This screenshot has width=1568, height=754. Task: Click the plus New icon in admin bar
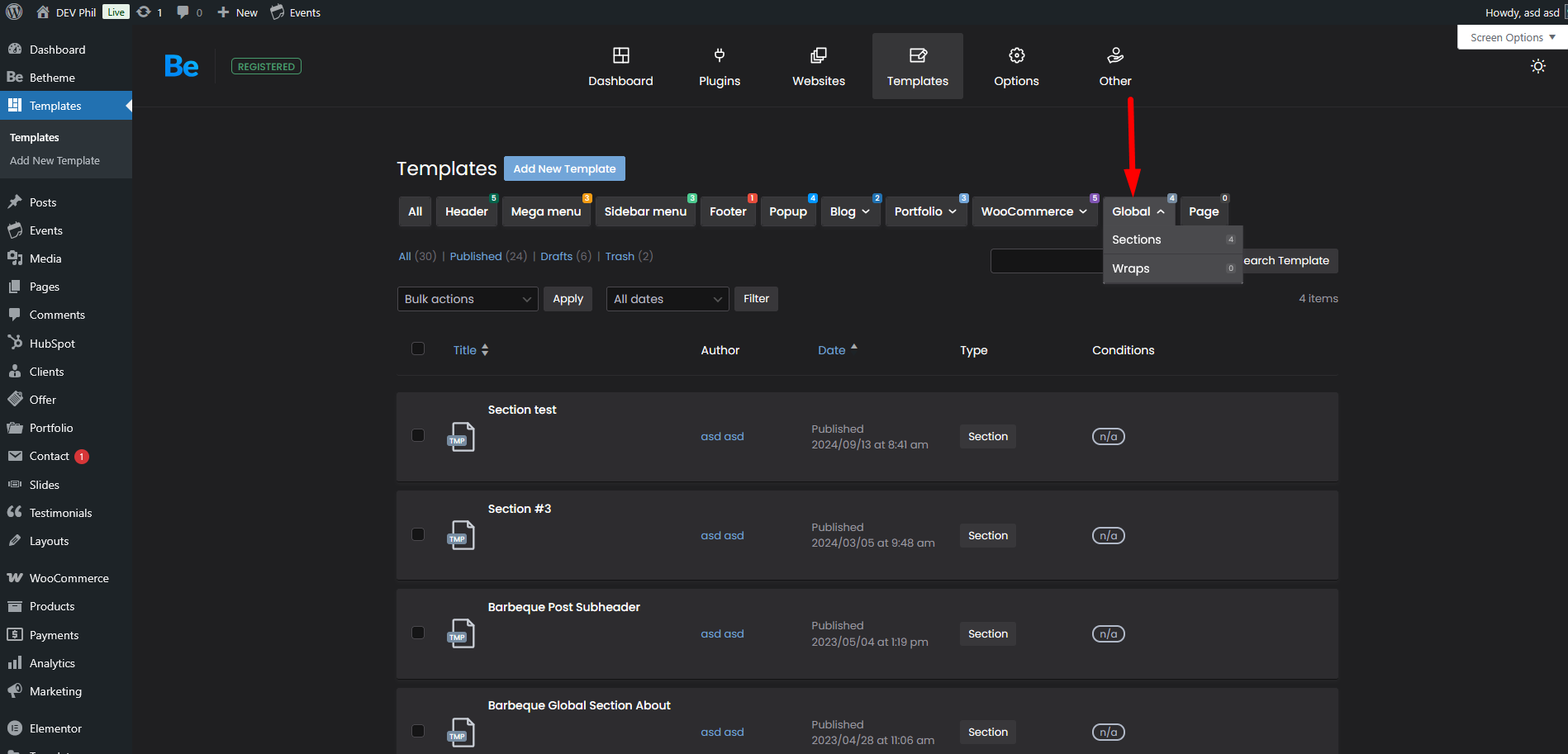223,12
